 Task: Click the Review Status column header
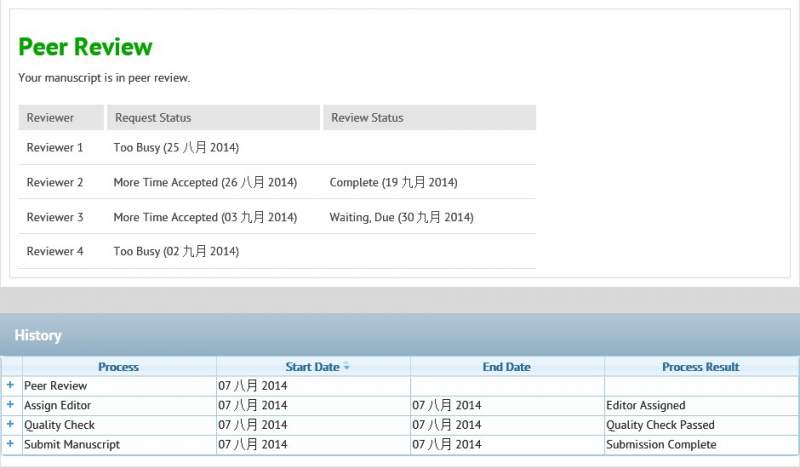click(367, 118)
